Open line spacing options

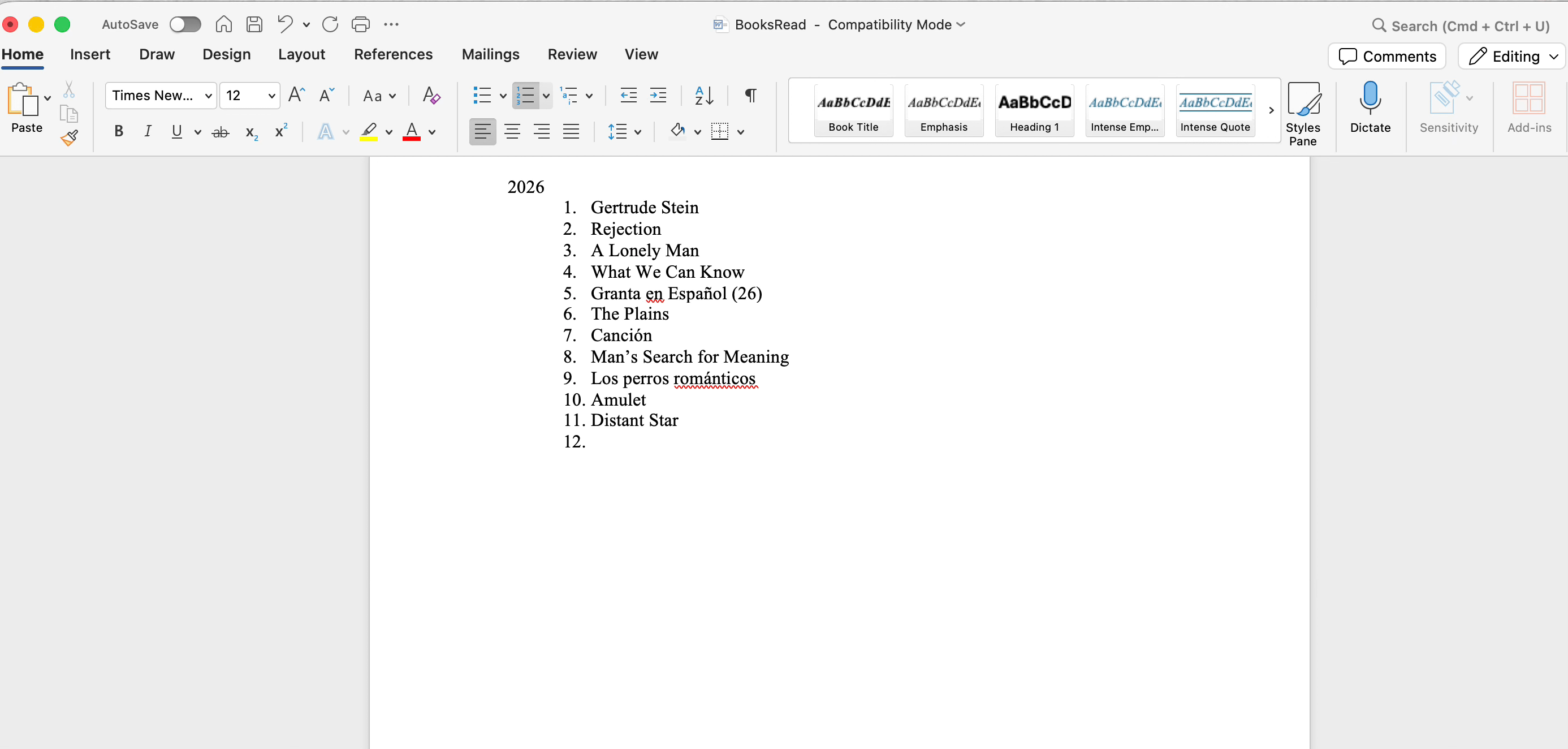624,132
